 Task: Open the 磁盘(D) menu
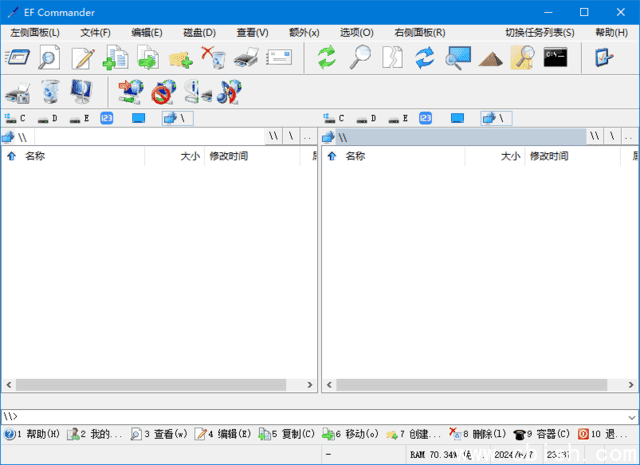[199, 33]
